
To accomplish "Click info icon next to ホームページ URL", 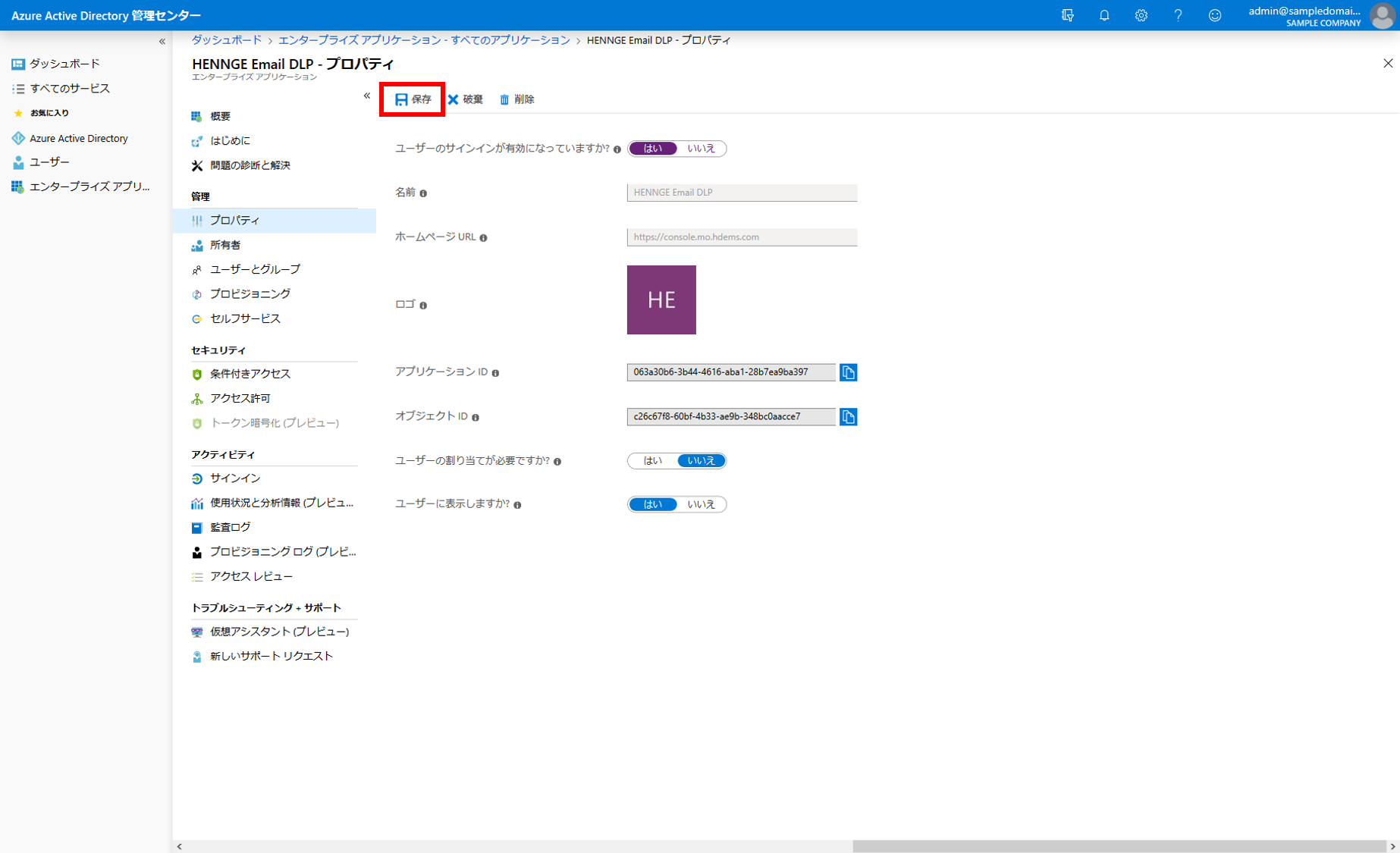I will click(x=483, y=238).
